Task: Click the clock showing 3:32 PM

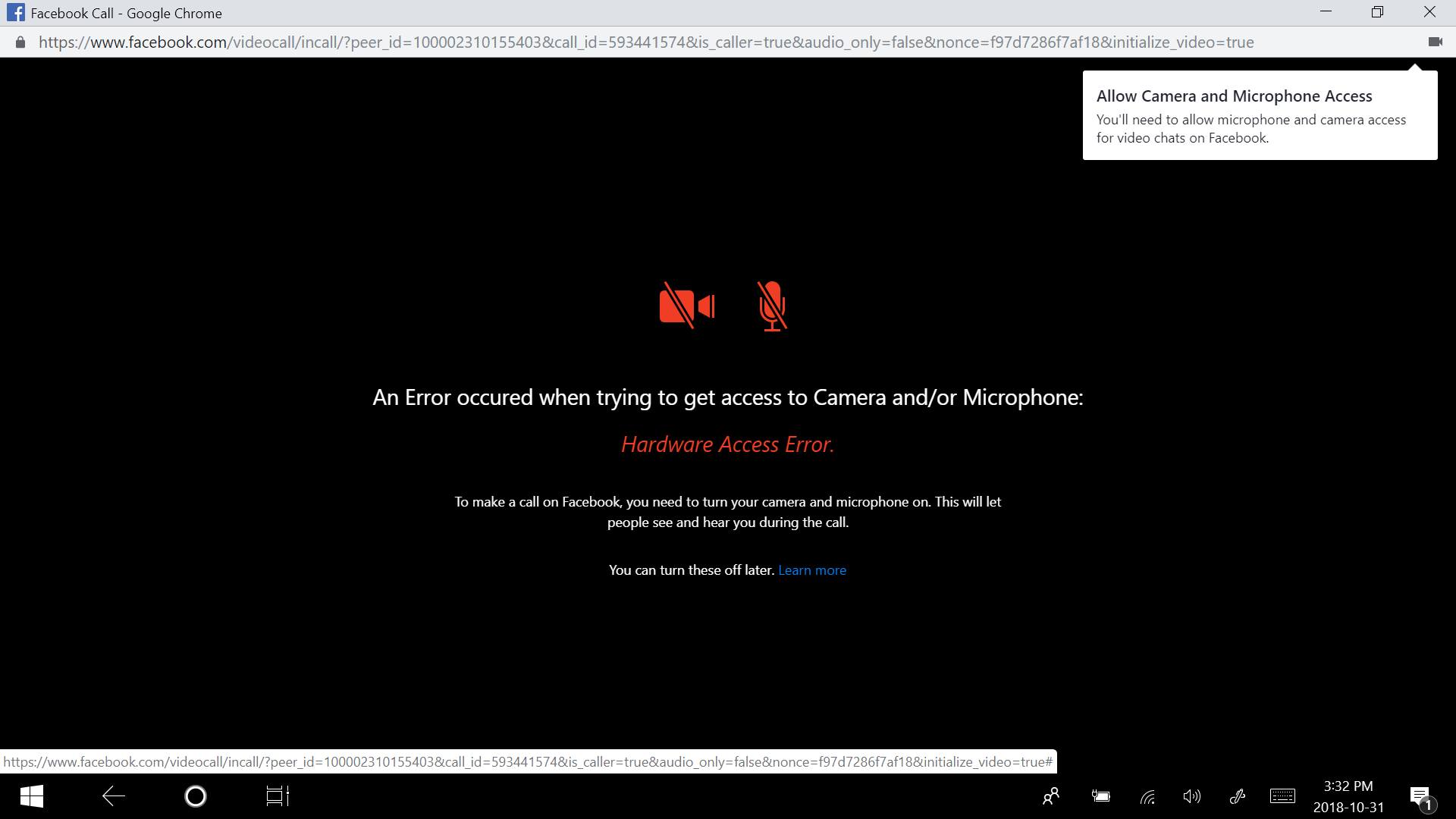Action: click(1348, 786)
